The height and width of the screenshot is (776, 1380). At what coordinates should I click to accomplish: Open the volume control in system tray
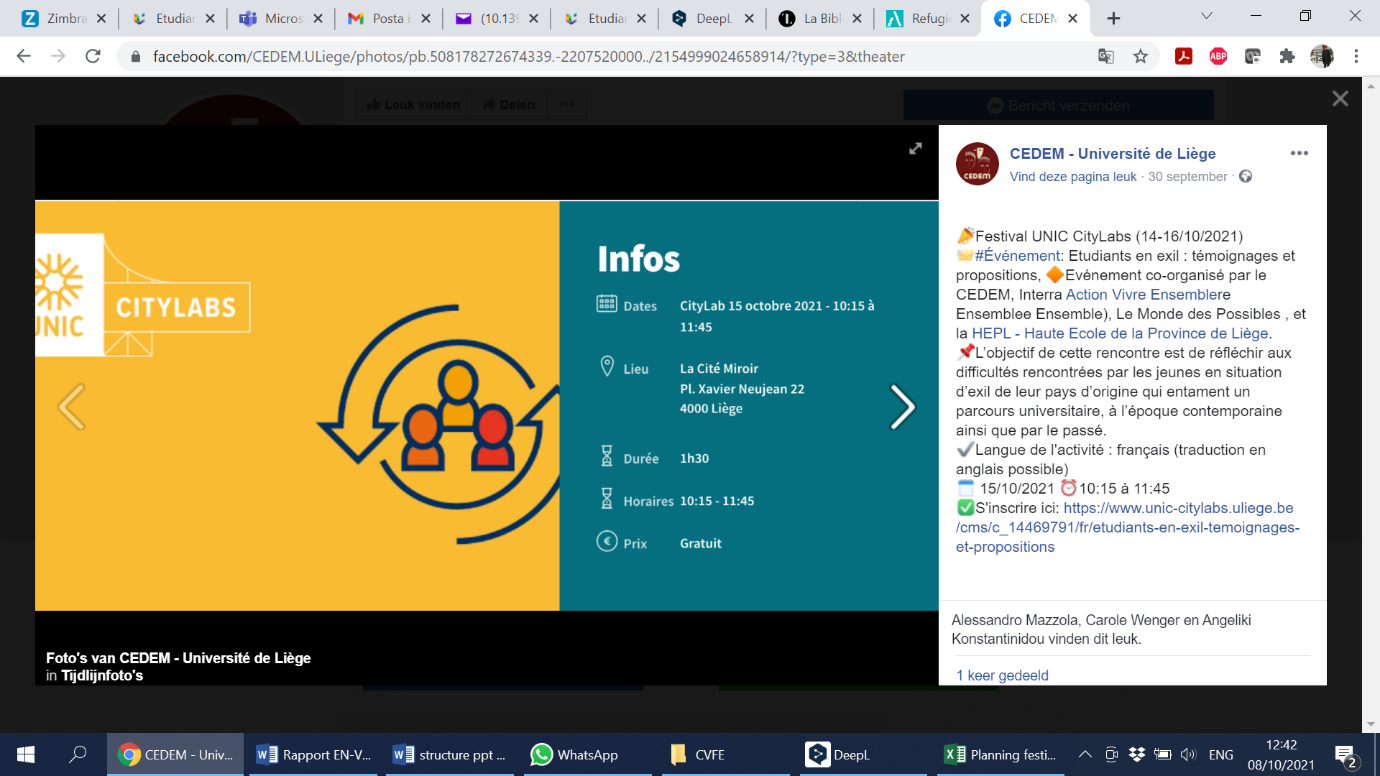(1188, 755)
